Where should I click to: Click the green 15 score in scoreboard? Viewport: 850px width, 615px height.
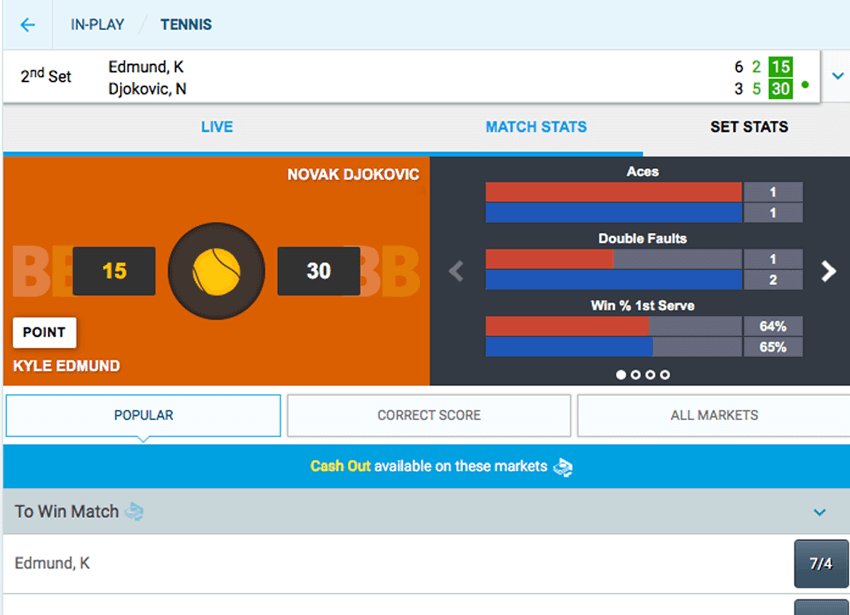pos(781,67)
